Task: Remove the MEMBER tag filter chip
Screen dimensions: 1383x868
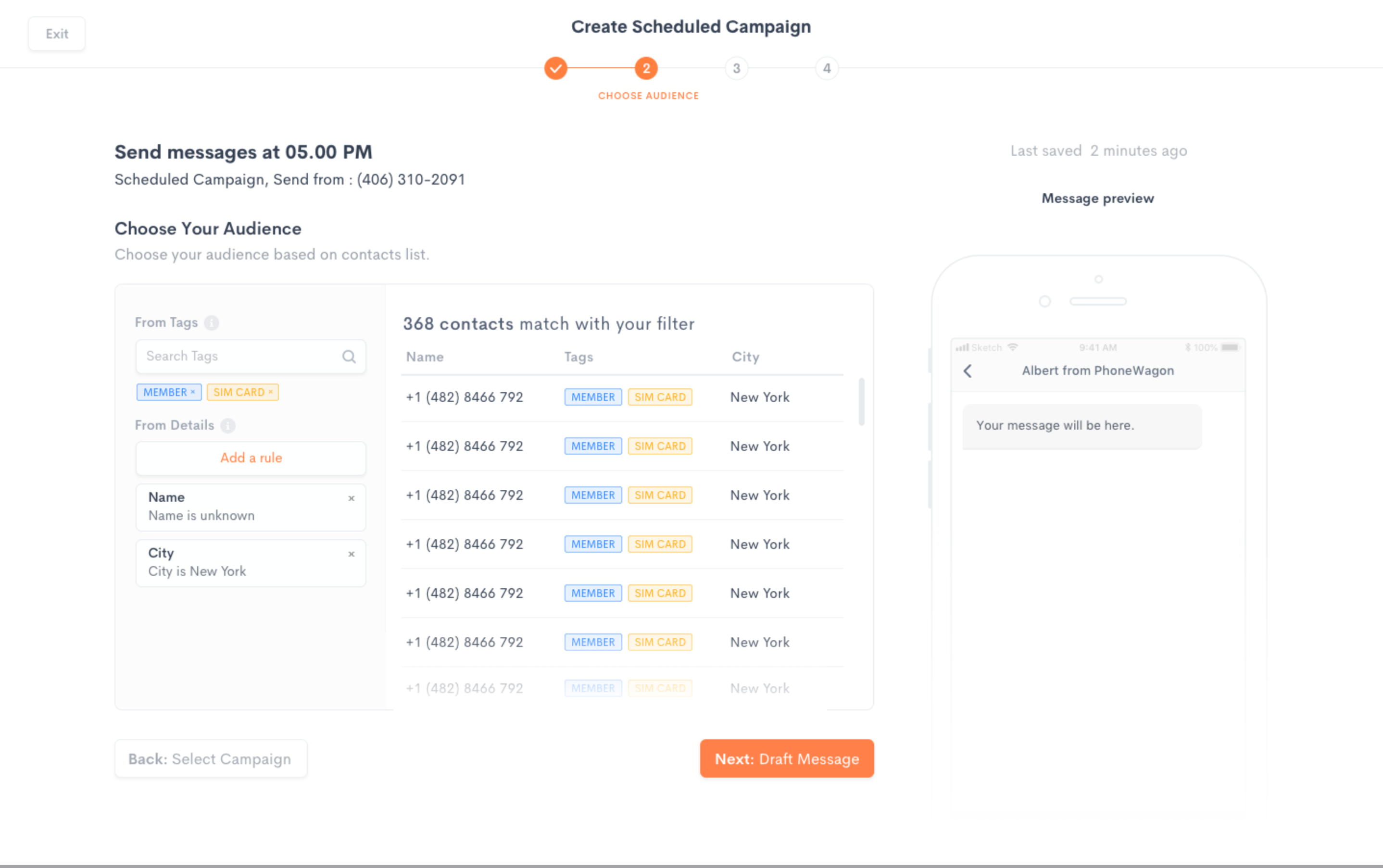Action: tap(193, 392)
